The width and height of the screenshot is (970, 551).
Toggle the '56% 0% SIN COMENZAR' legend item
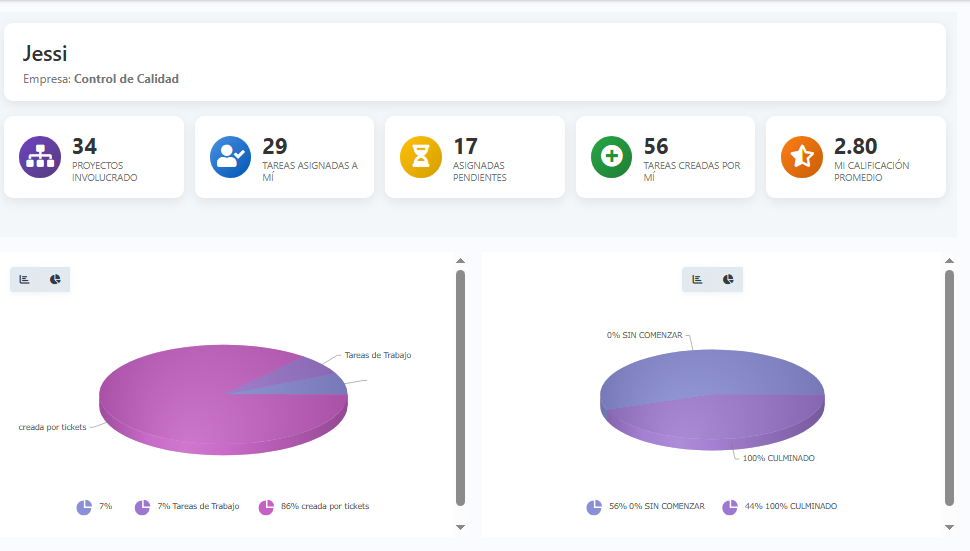pyautogui.click(x=645, y=507)
